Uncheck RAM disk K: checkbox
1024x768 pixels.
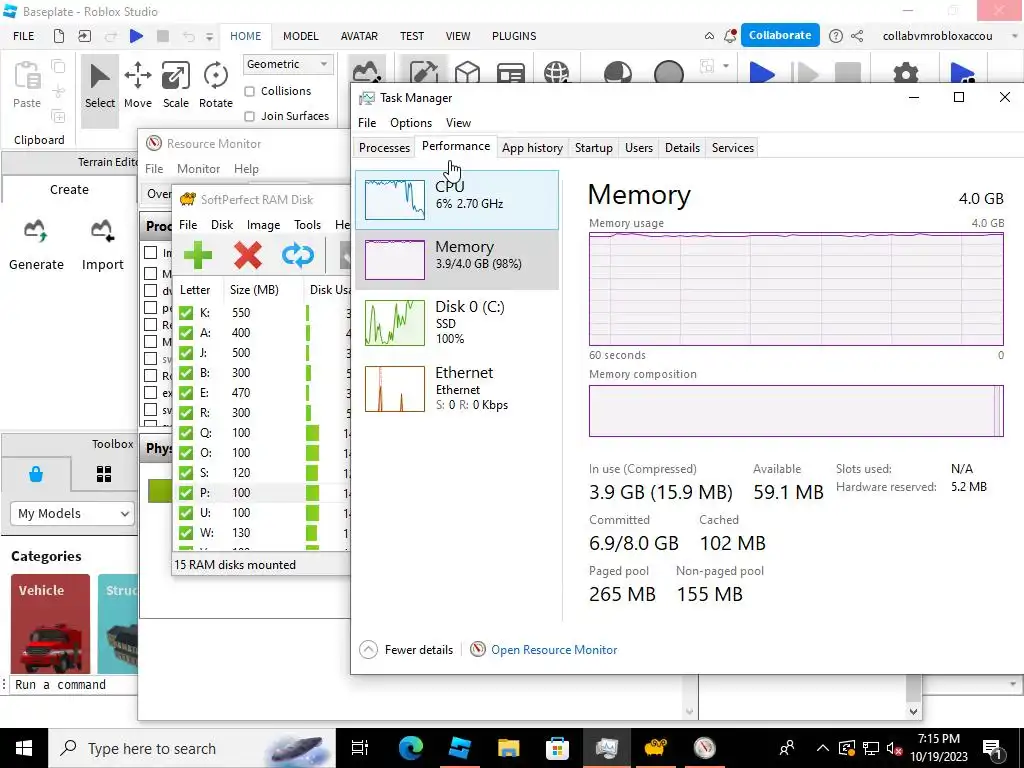186,313
